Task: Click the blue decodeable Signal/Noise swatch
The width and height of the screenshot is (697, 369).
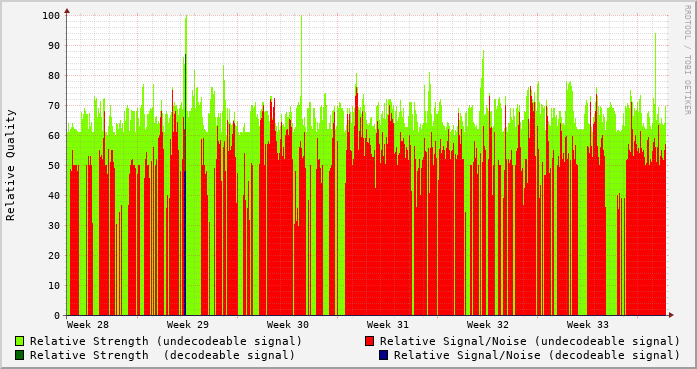Action: (x=383, y=355)
